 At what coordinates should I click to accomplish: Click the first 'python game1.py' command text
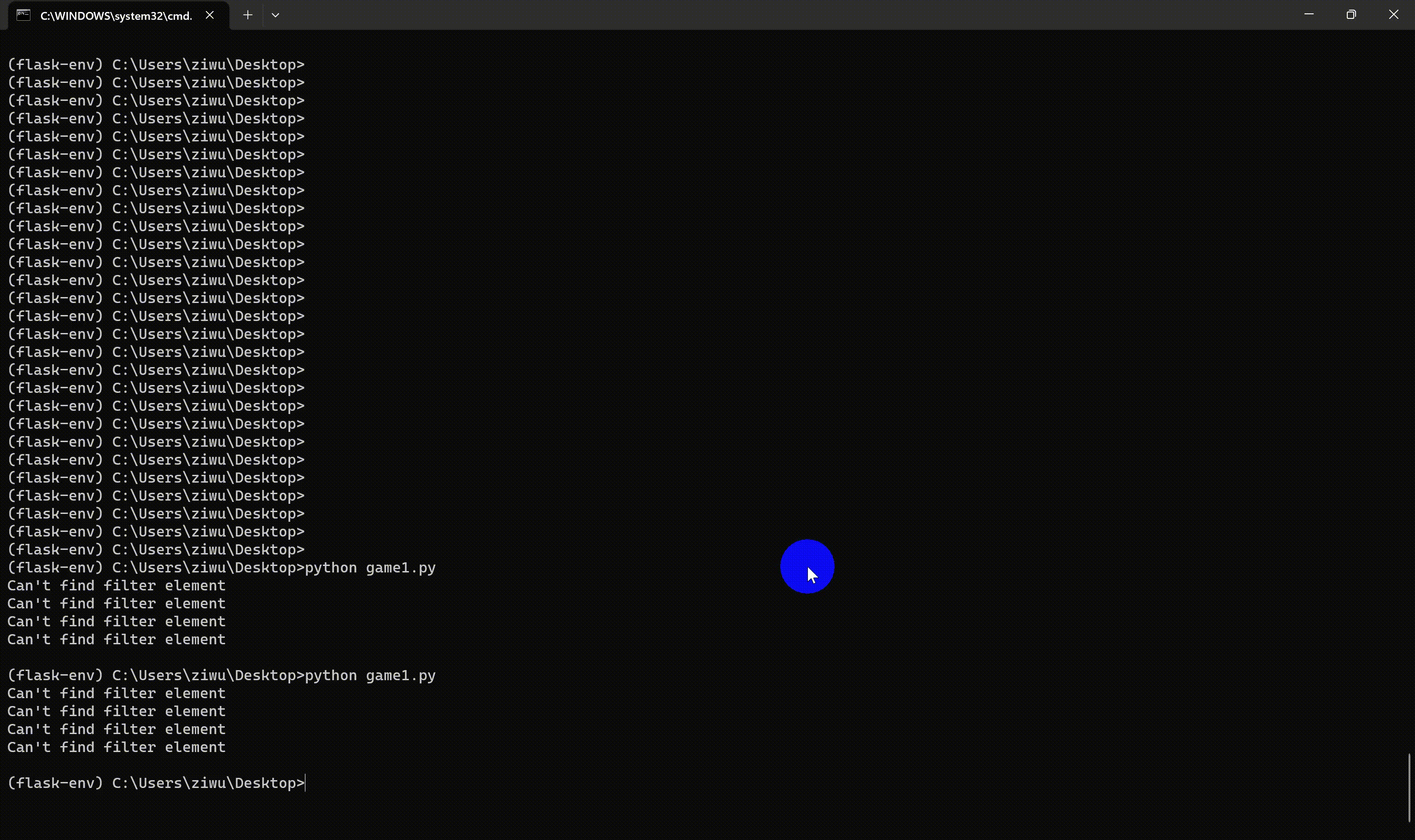click(x=370, y=568)
